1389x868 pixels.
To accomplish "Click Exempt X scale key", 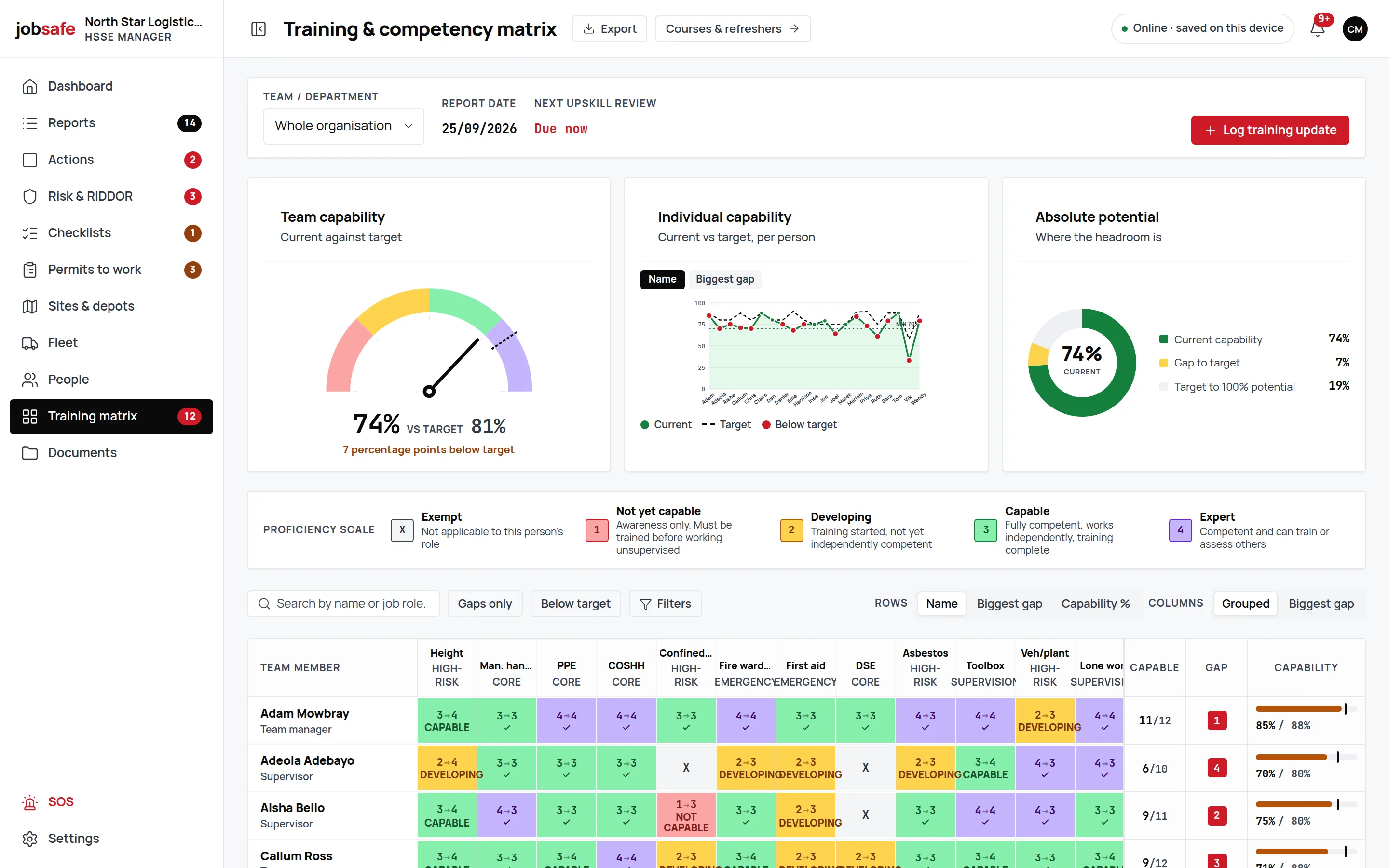I will (x=402, y=530).
